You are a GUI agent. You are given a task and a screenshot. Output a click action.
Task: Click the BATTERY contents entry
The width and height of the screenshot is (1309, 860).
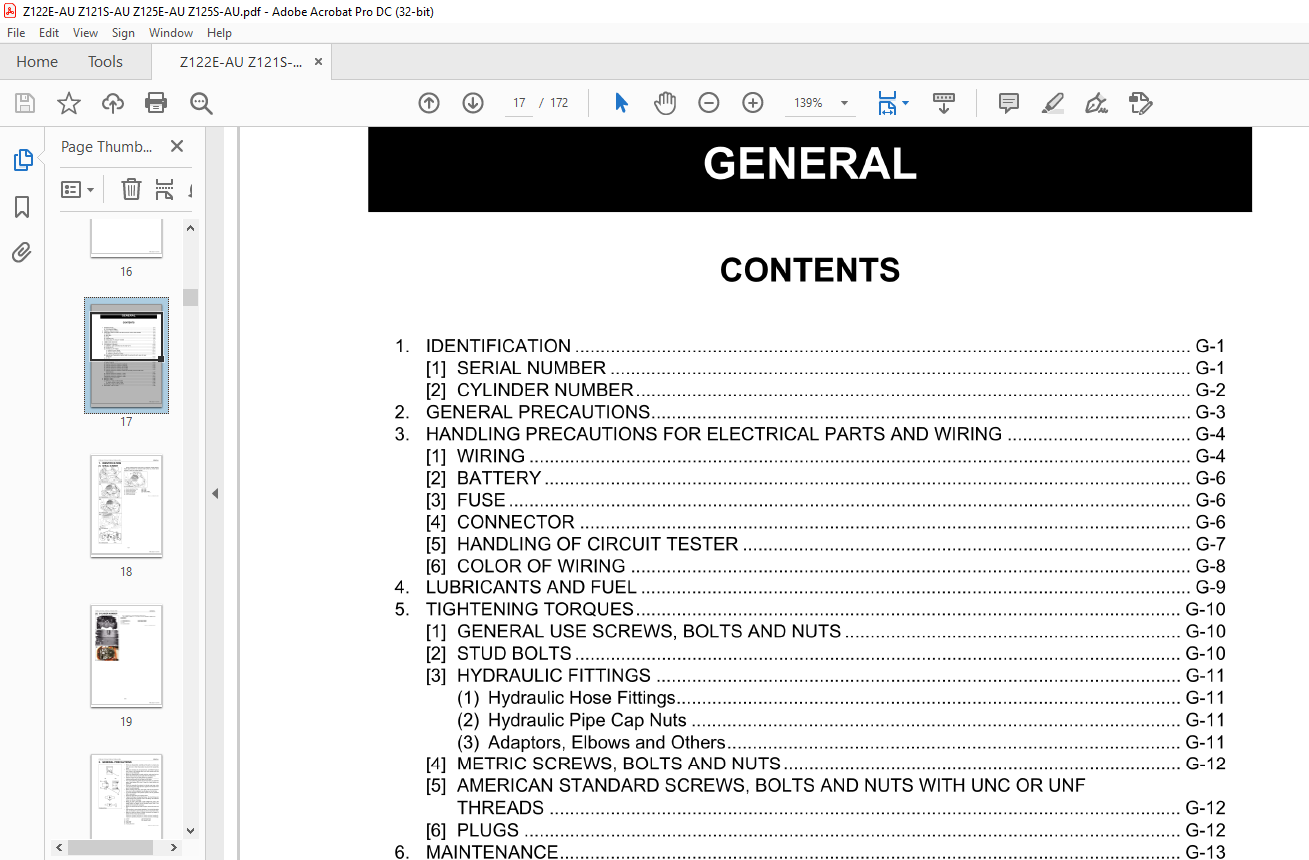(826, 478)
